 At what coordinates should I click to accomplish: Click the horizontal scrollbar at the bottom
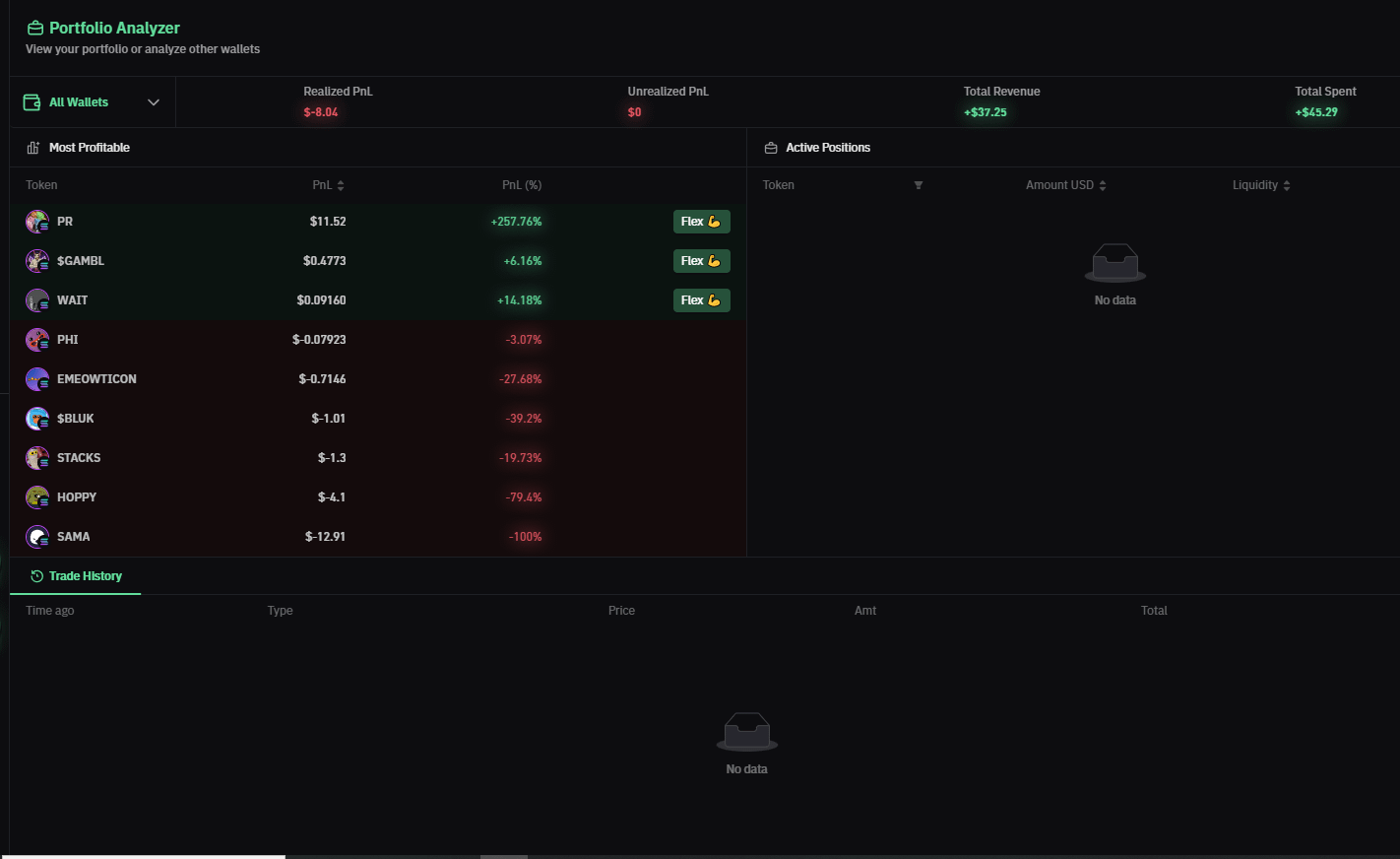[x=143, y=855]
